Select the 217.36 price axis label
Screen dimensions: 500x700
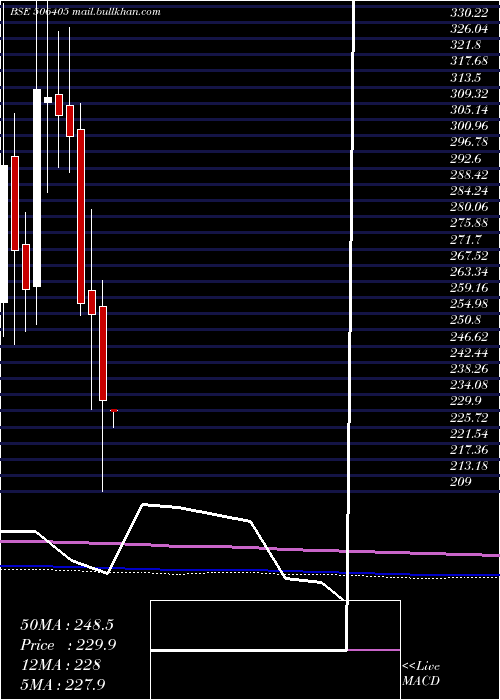click(x=469, y=450)
